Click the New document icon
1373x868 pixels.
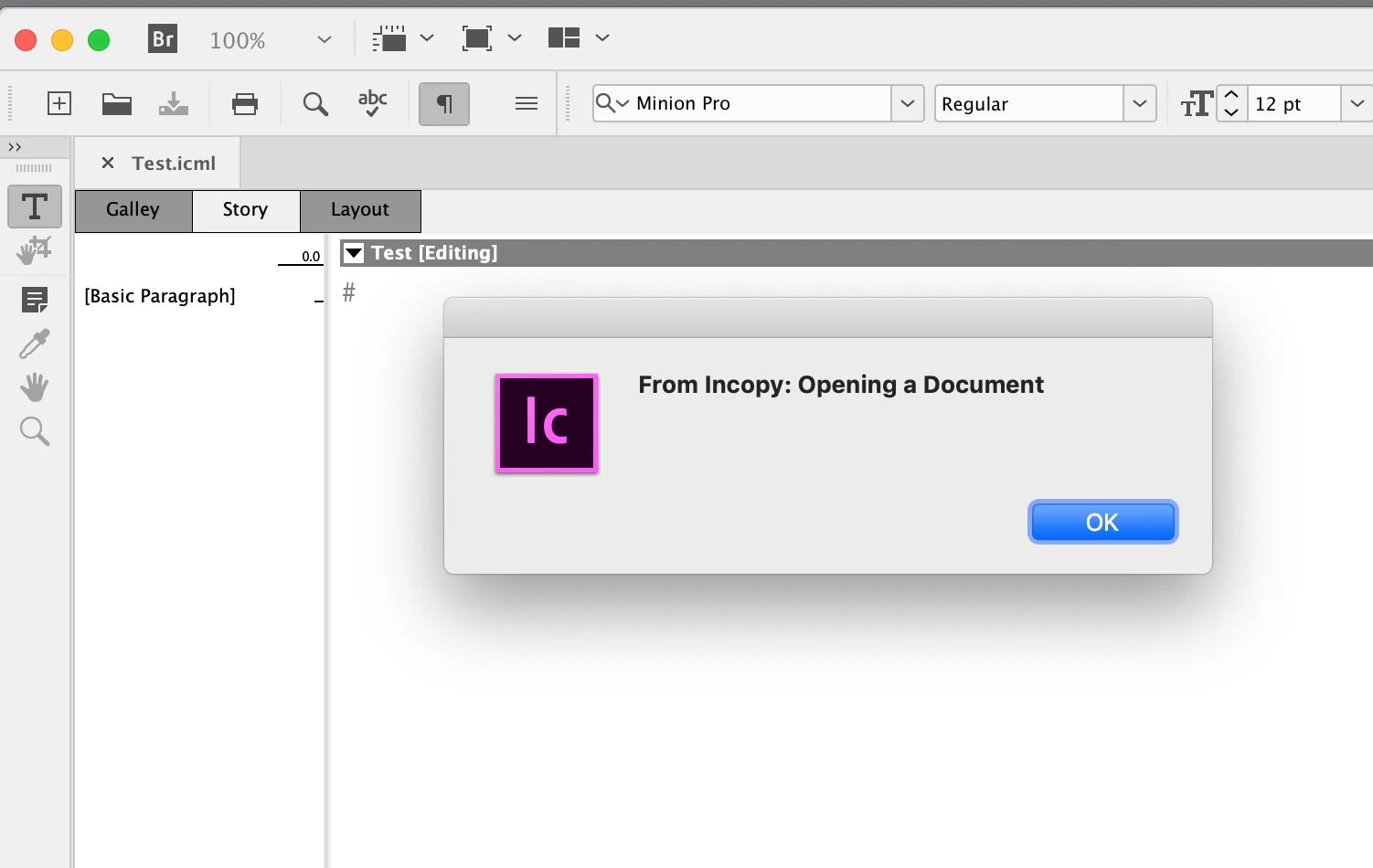point(59,103)
